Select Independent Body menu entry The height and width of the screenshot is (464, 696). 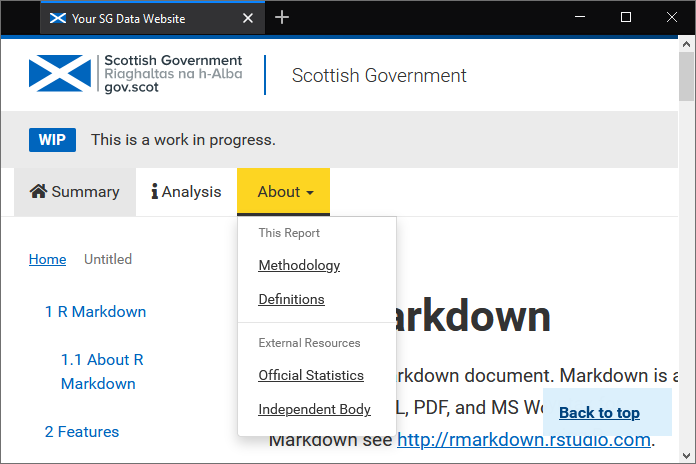click(314, 409)
